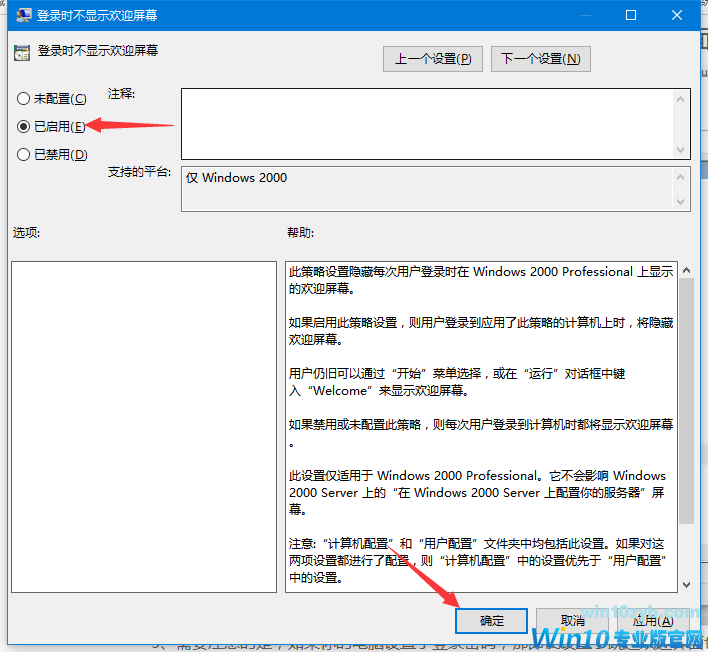The height and width of the screenshot is (652, 708).
Task: Click the help paragraph starting 注意:
Action: tap(478, 560)
